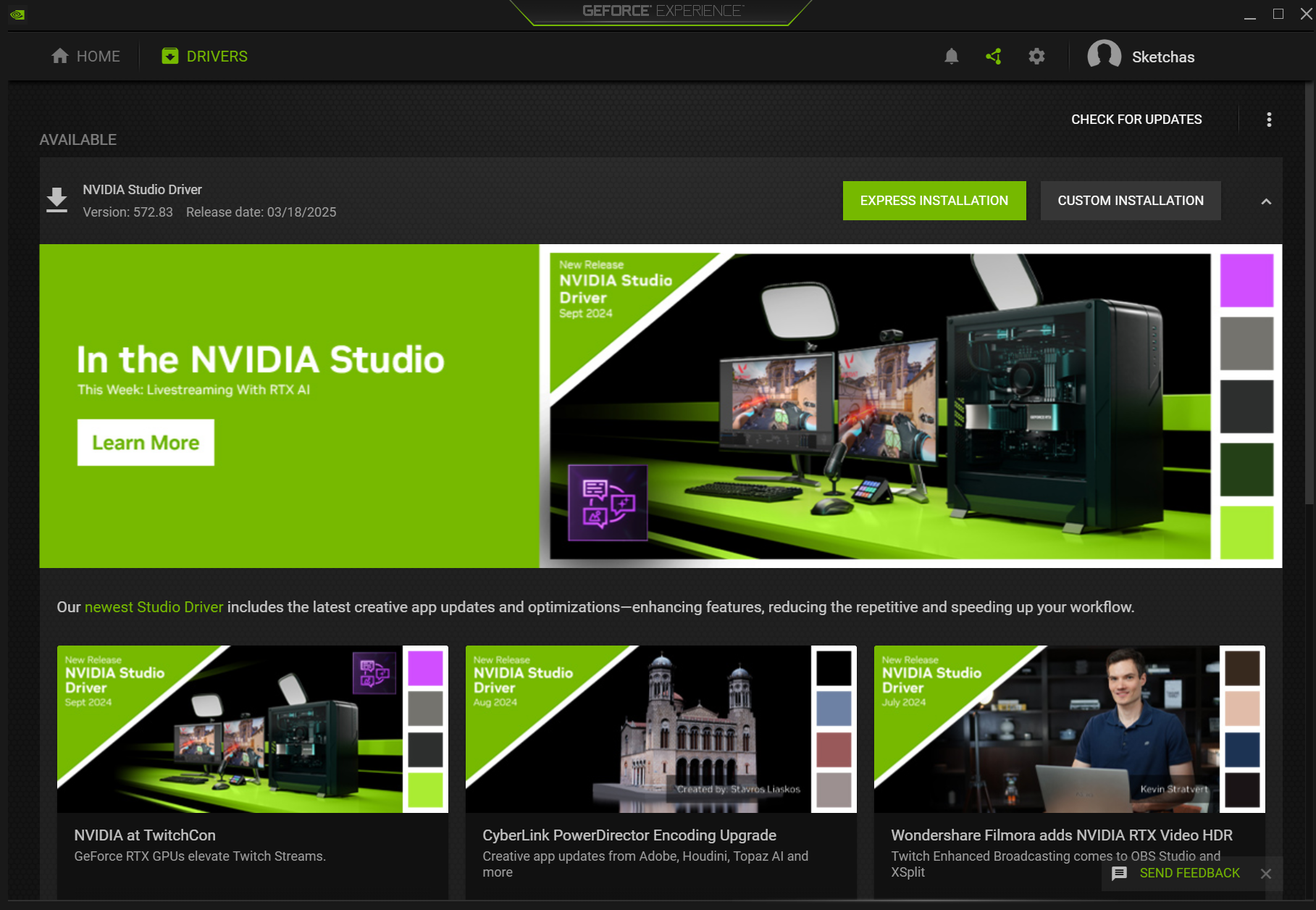Click the NVIDIA logo in title bar

17,14
